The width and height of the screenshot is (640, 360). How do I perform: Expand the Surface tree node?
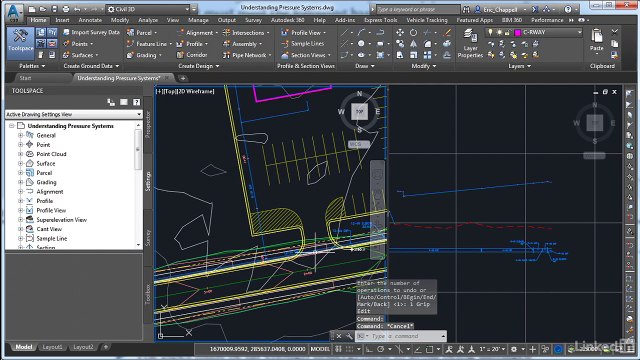[x=20, y=163]
